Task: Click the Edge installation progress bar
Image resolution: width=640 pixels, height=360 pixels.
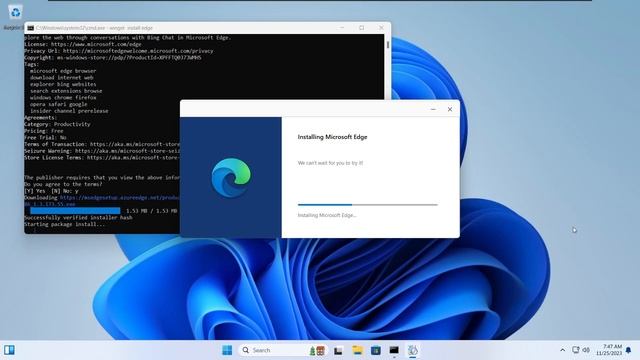Action: 367,204
